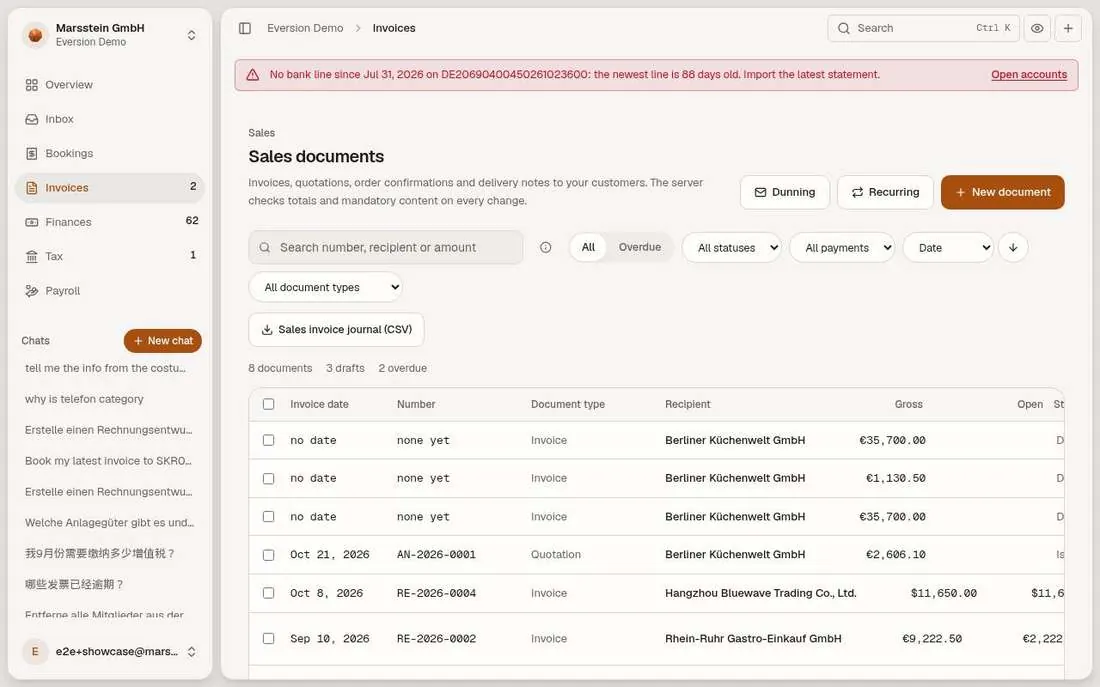Open the Date sort dropdown
The width and height of the screenshot is (1100, 687).
pos(948,248)
